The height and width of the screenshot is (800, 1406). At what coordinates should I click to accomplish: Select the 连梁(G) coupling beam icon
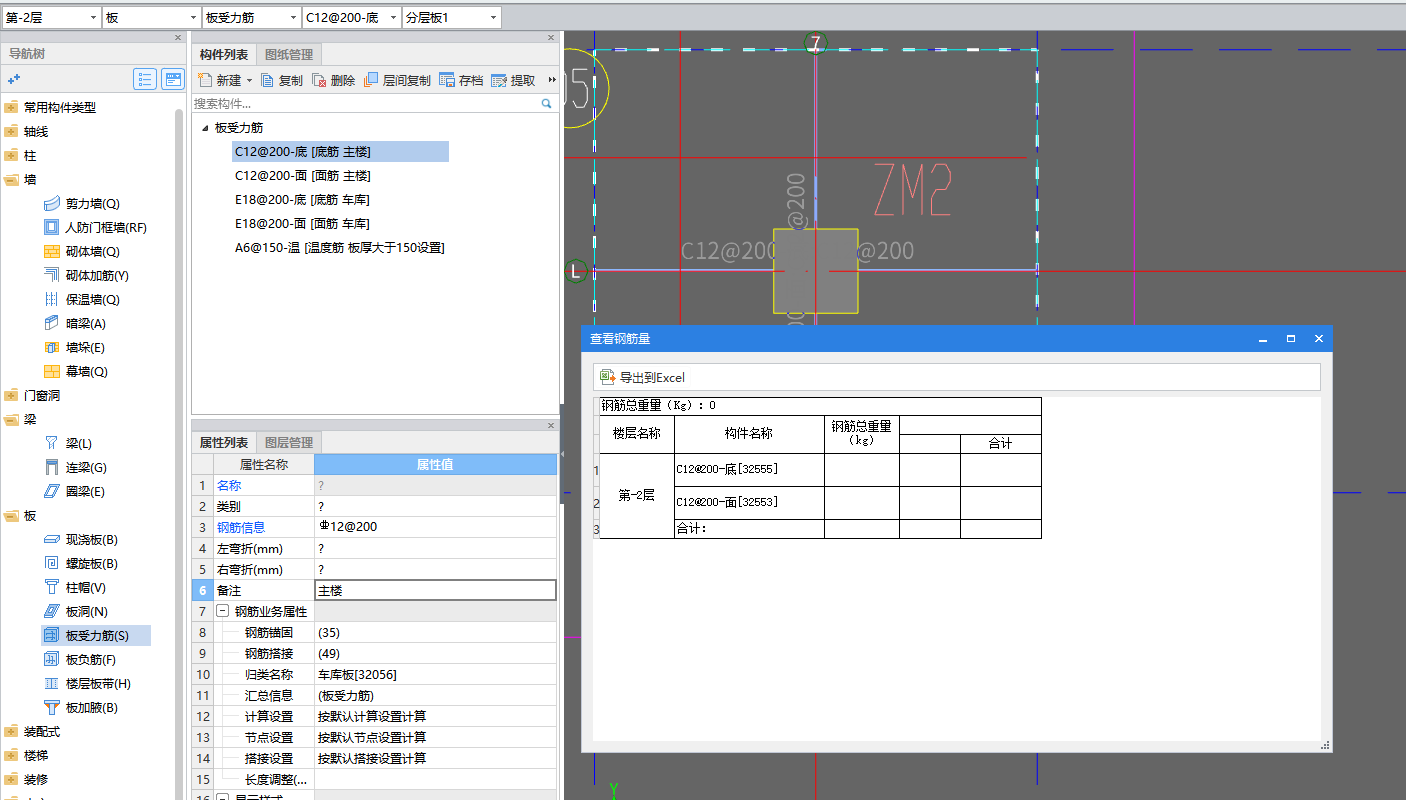[x=52, y=467]
